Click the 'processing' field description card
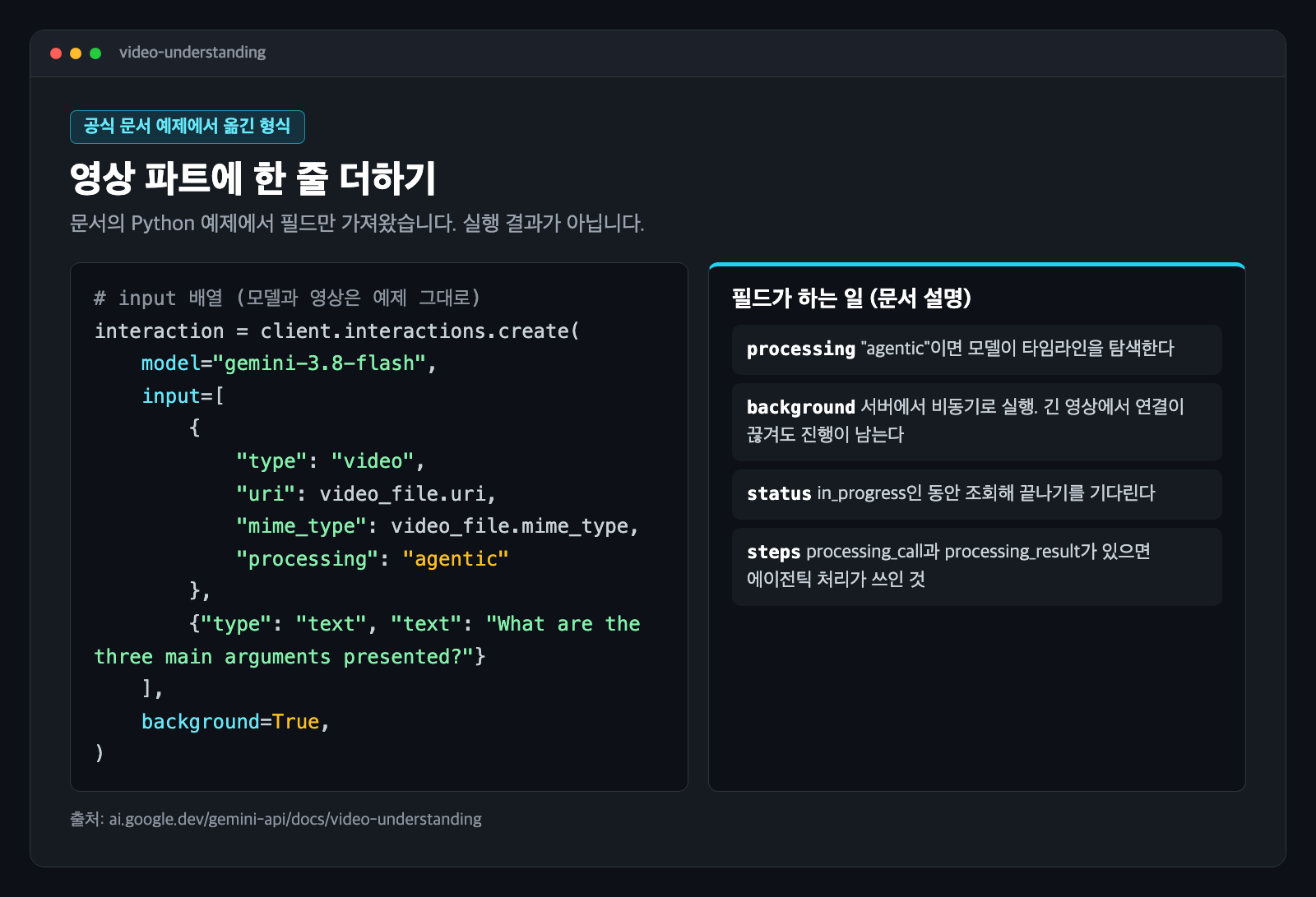1316x897 pixels. [977, 349]
